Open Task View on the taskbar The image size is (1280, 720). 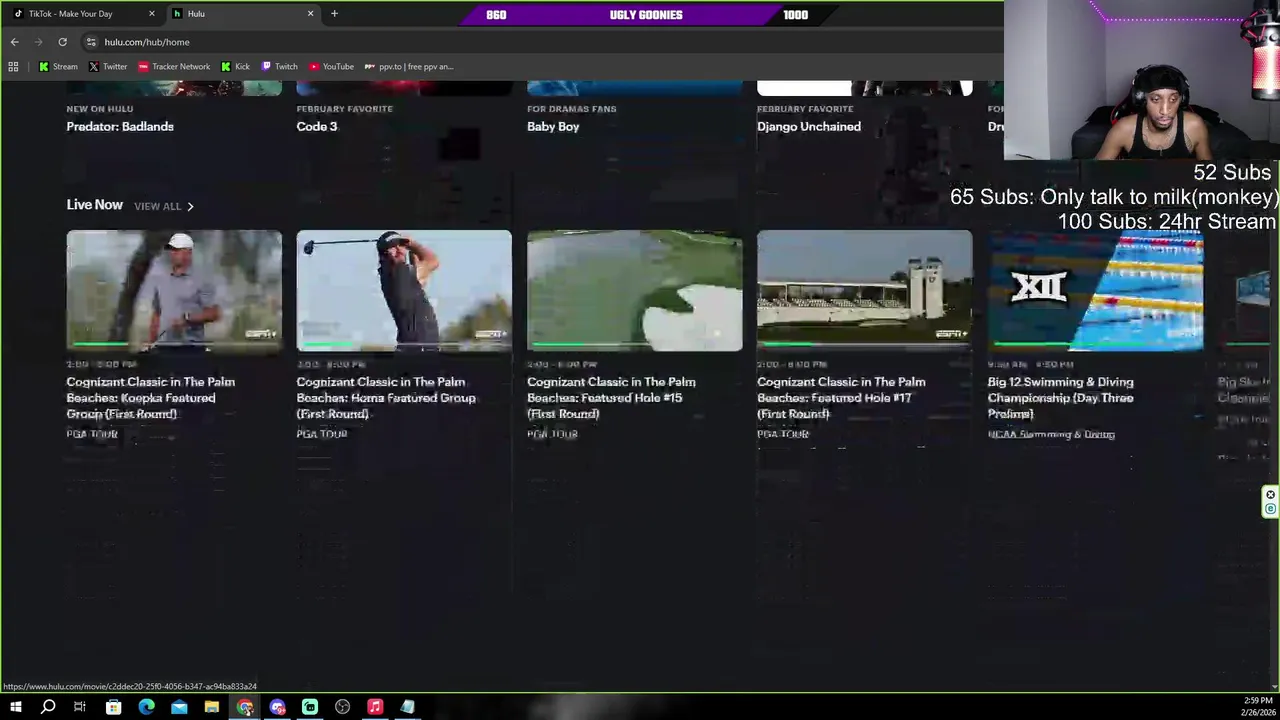[x=80, y=707]
